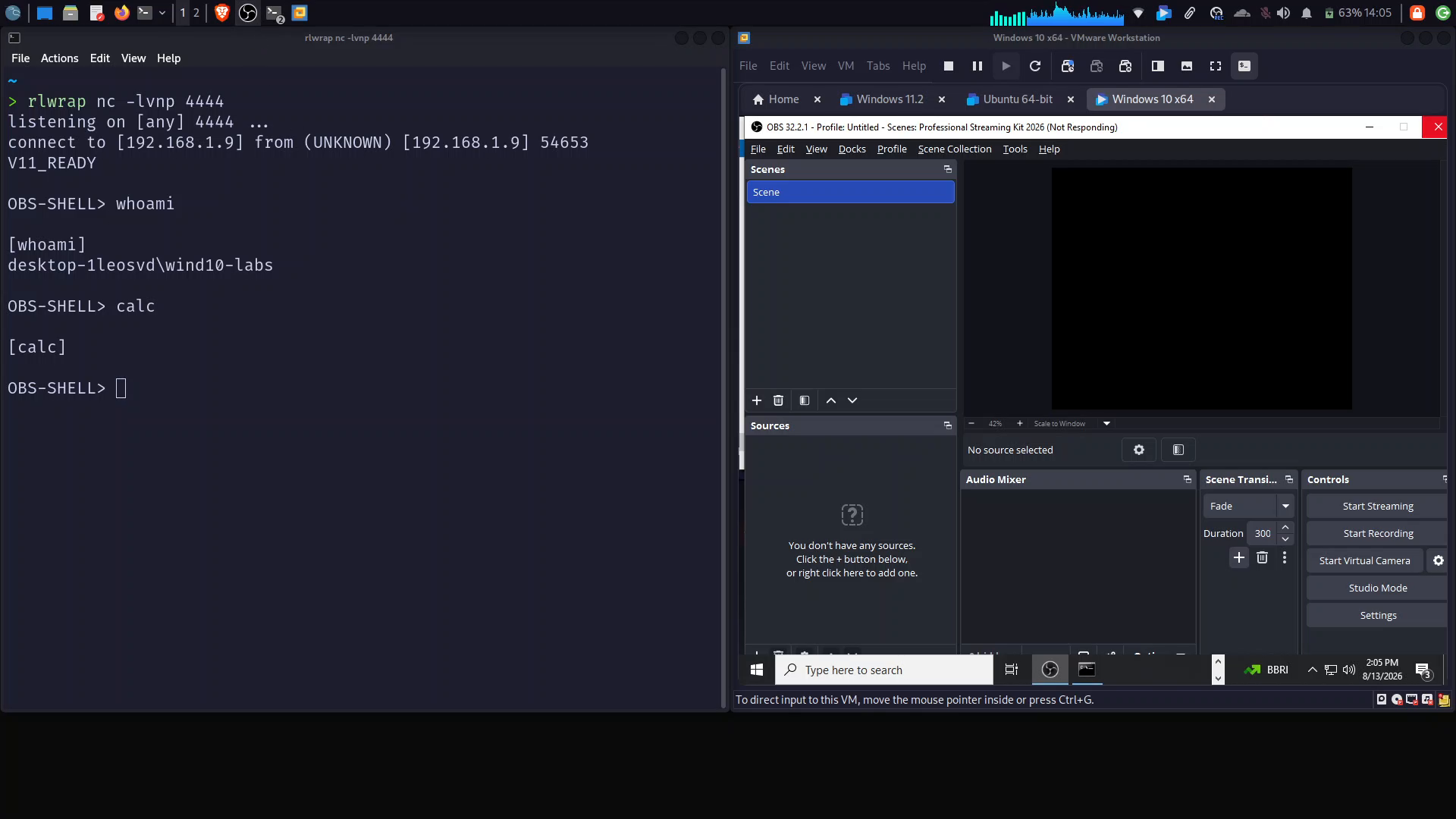
Task: Delete the scene transition with trash icon
Action: pyautogui.click(x=1262, y=558)
